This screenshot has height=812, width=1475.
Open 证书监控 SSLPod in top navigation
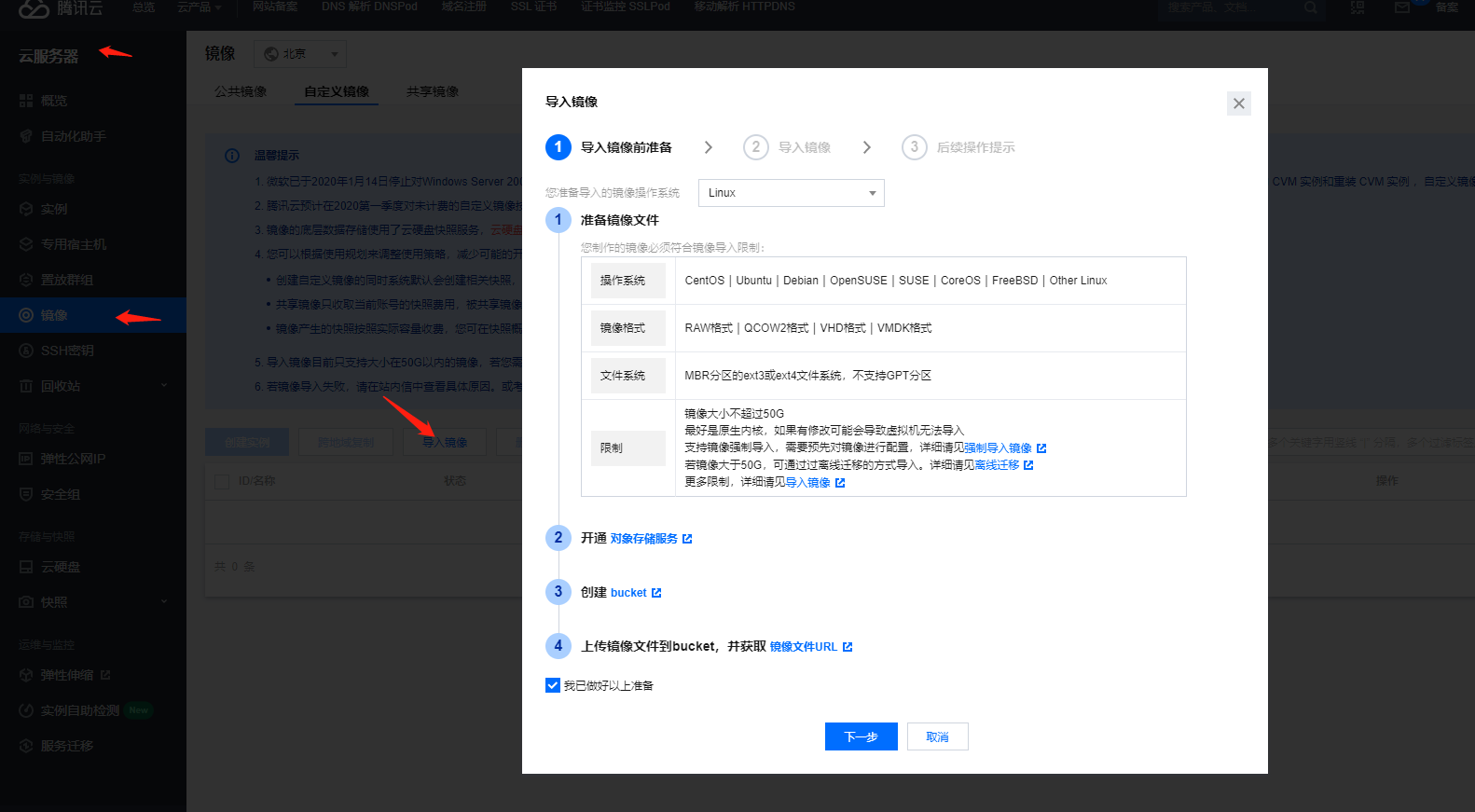[x=626, y=7]
